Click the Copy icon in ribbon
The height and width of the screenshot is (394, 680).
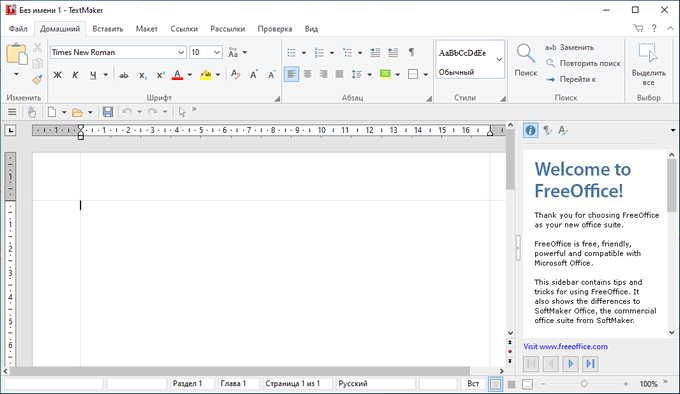pos(38,63)
